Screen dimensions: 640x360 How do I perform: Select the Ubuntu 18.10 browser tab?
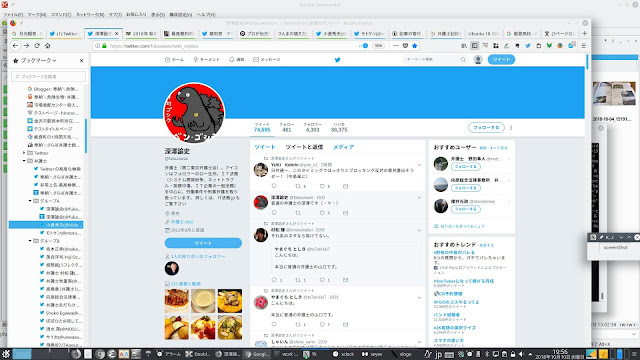pos(483,33)
